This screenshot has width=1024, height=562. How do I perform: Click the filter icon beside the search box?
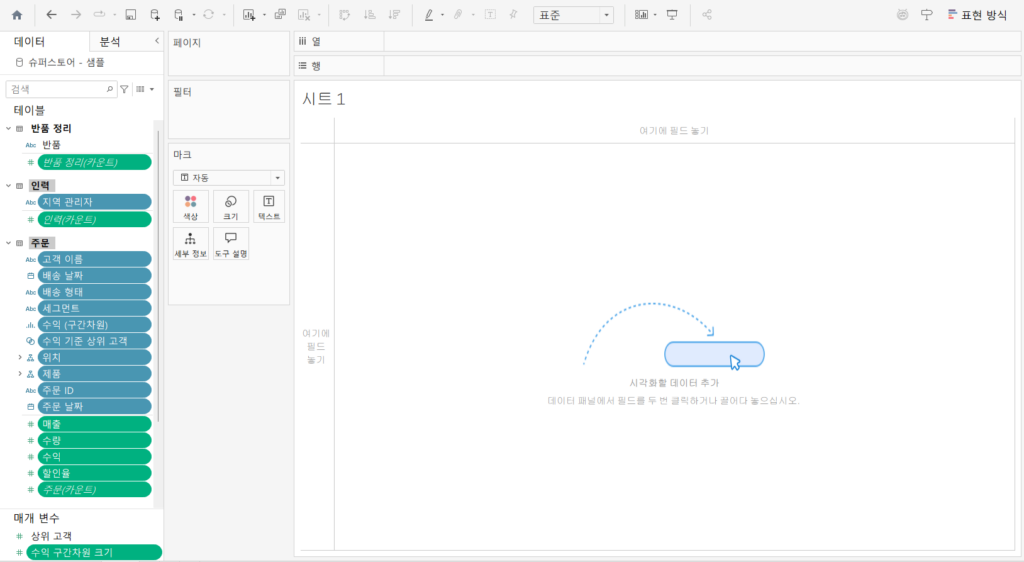pos(125,89)
